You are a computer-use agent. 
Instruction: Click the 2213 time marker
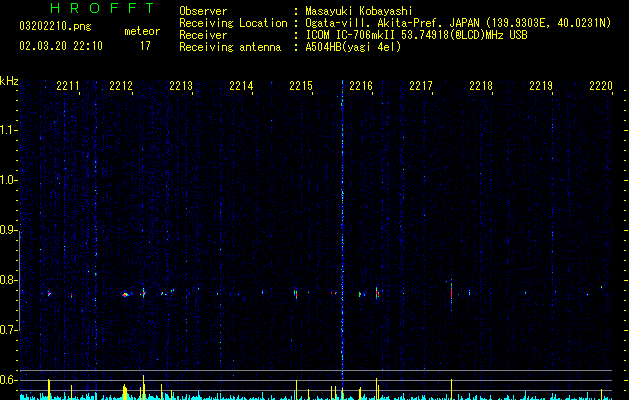[x=181, y=85]
